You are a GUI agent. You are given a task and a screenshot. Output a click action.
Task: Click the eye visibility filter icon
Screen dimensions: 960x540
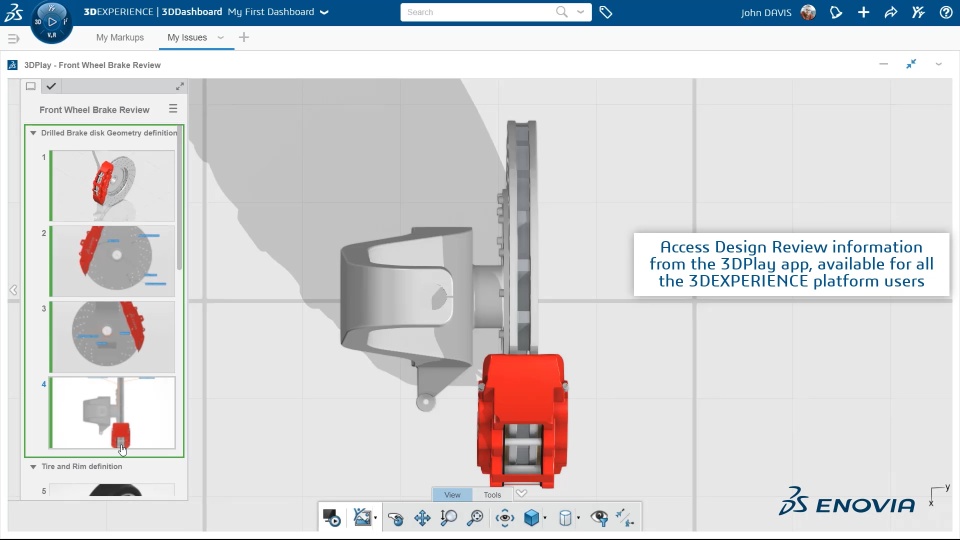600,518
